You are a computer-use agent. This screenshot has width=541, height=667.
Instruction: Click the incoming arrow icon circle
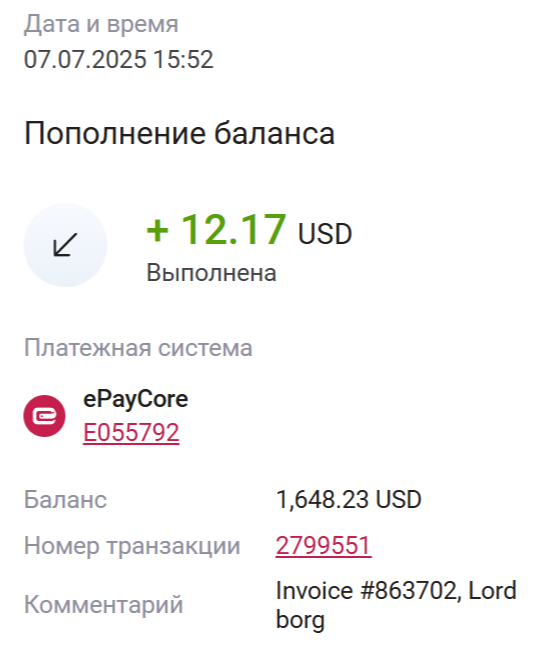tap(65, 245)
